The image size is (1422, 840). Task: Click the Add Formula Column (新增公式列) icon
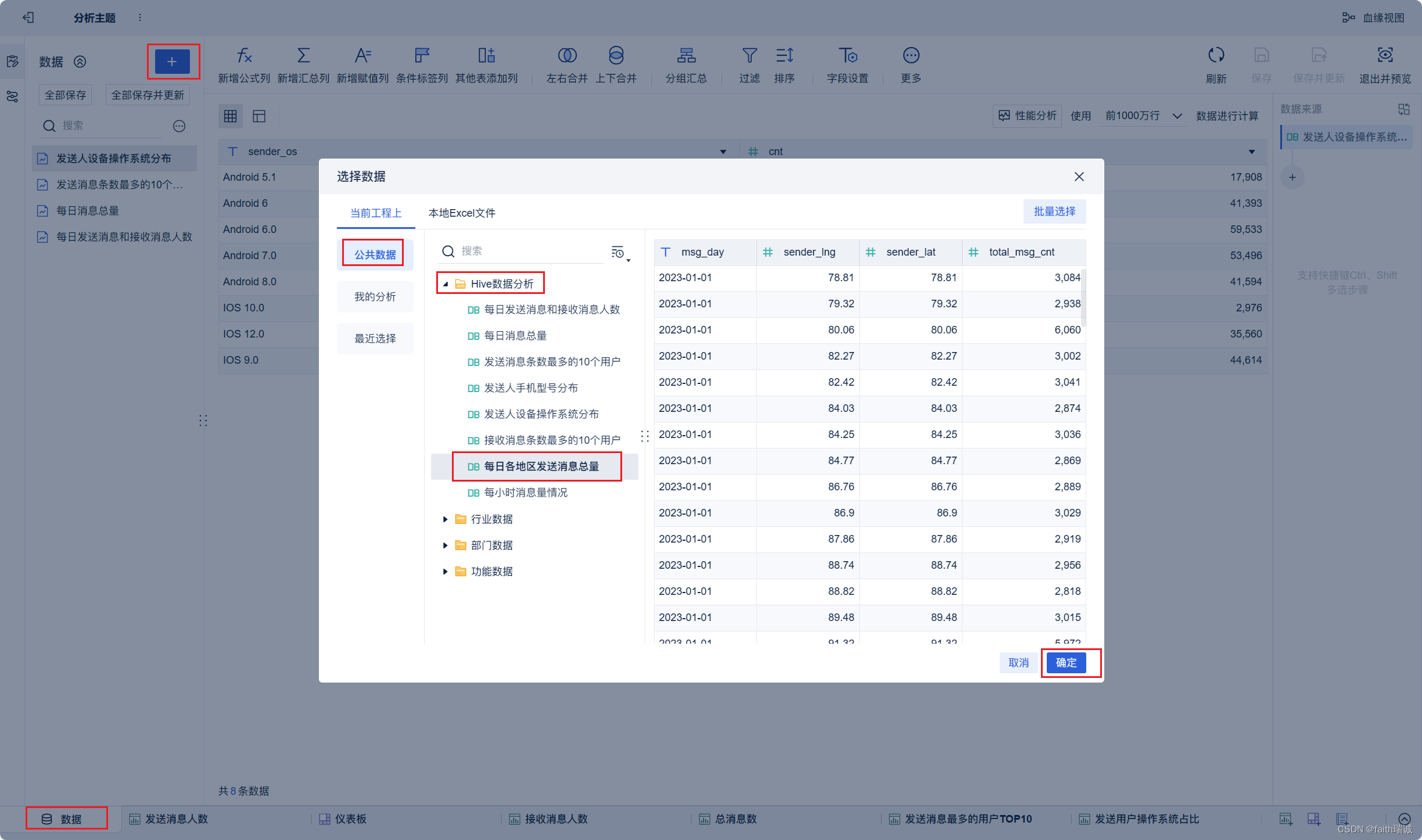[244, 56]
